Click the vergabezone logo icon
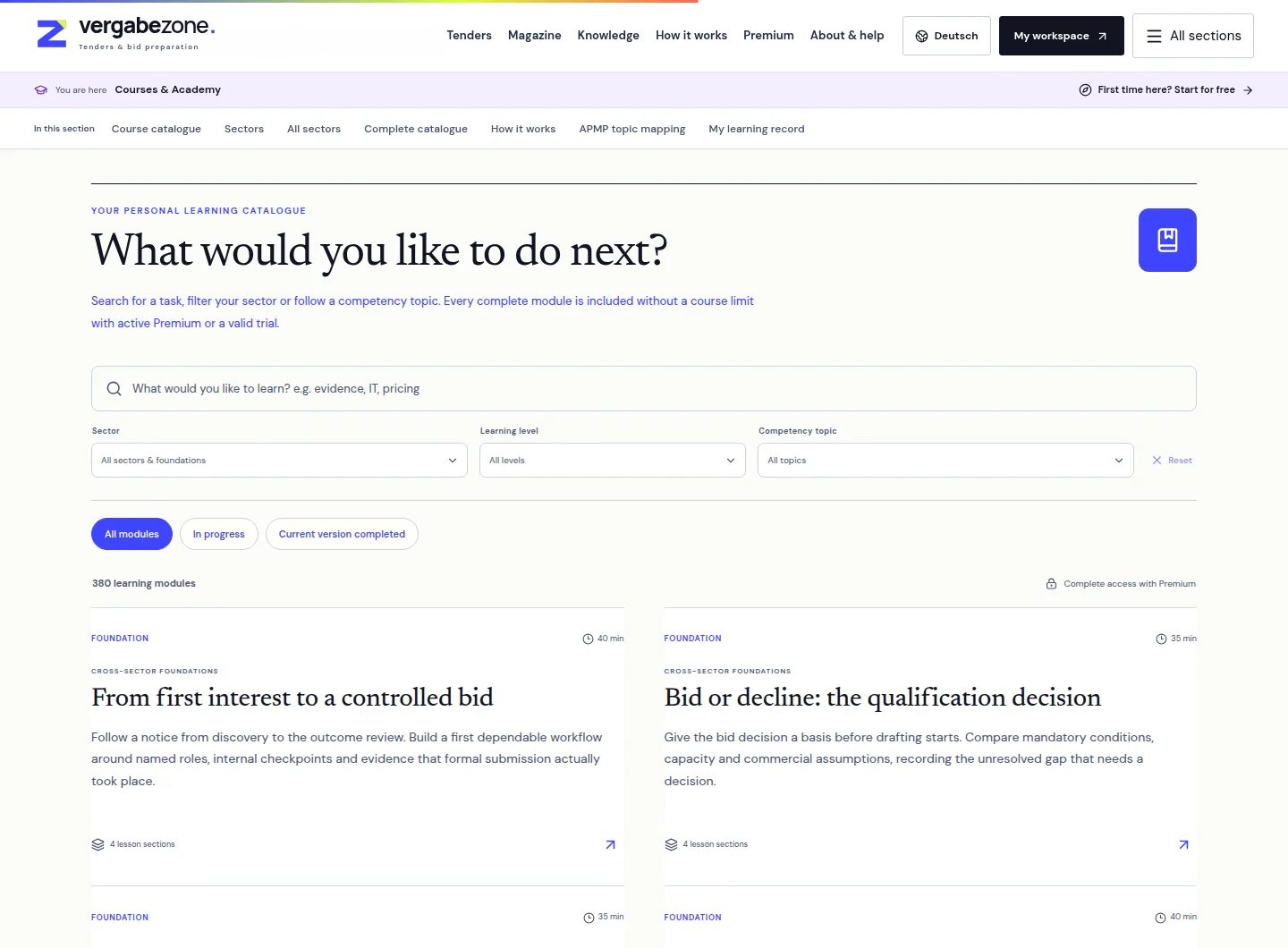This screenshot has height=948, width=1288. click(51, 34)
